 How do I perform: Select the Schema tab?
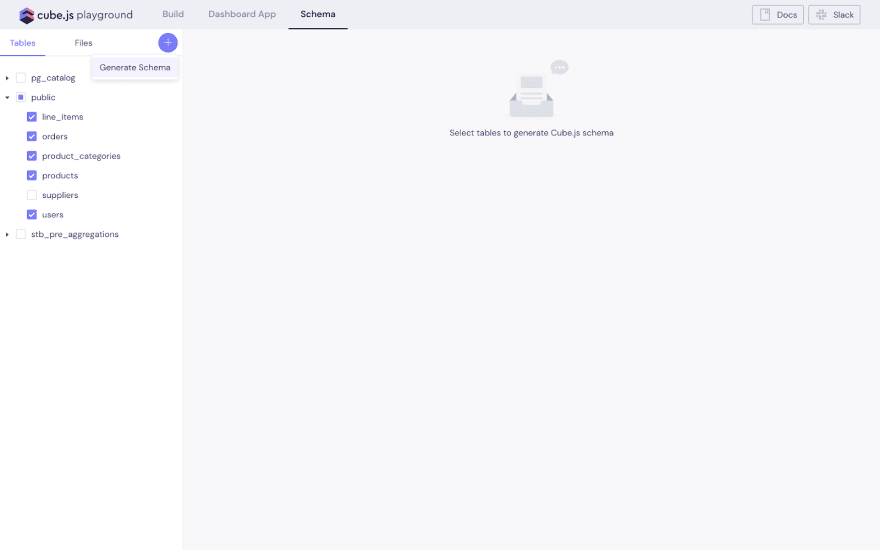pos(318,14)
